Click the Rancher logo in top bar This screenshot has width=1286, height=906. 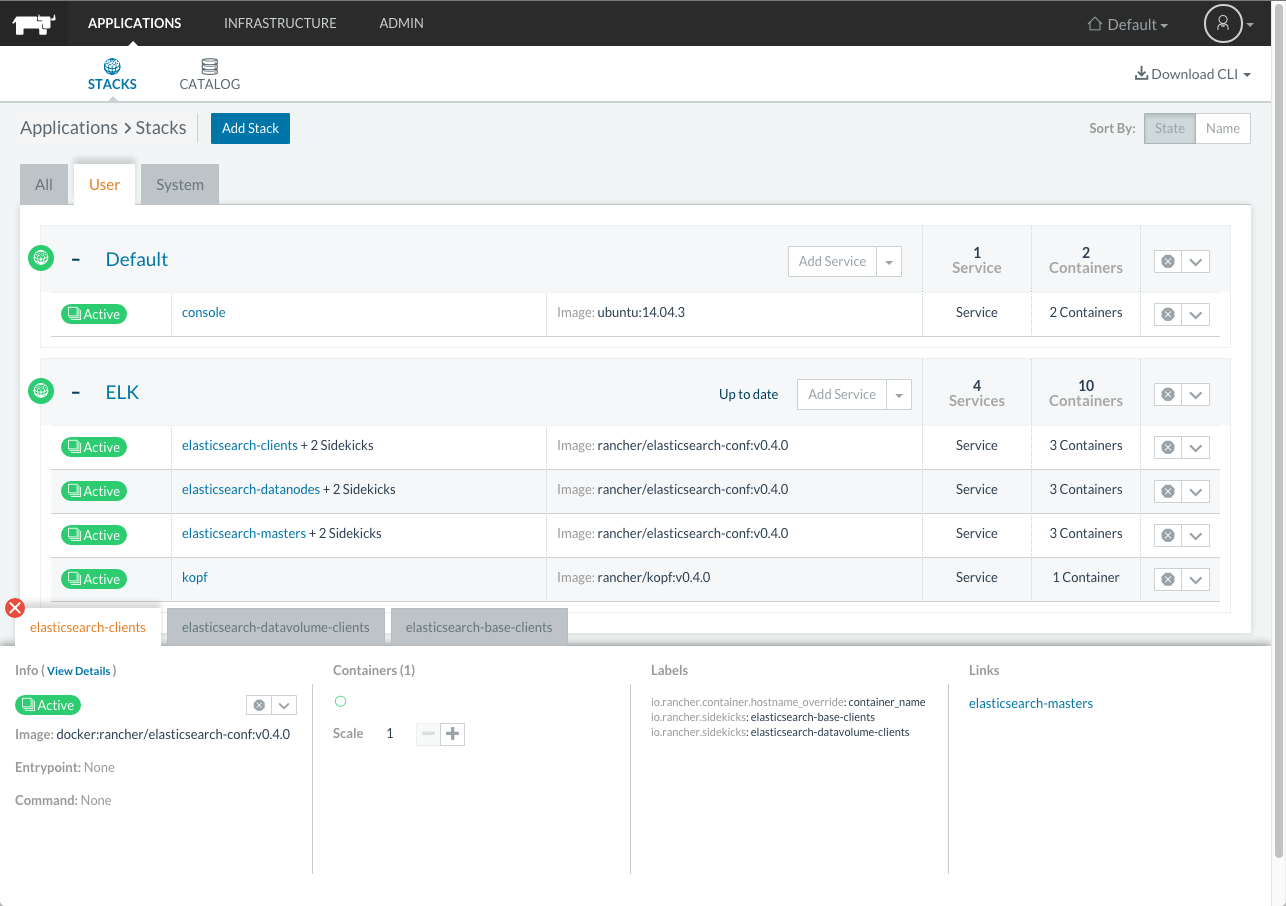[33, 23]
